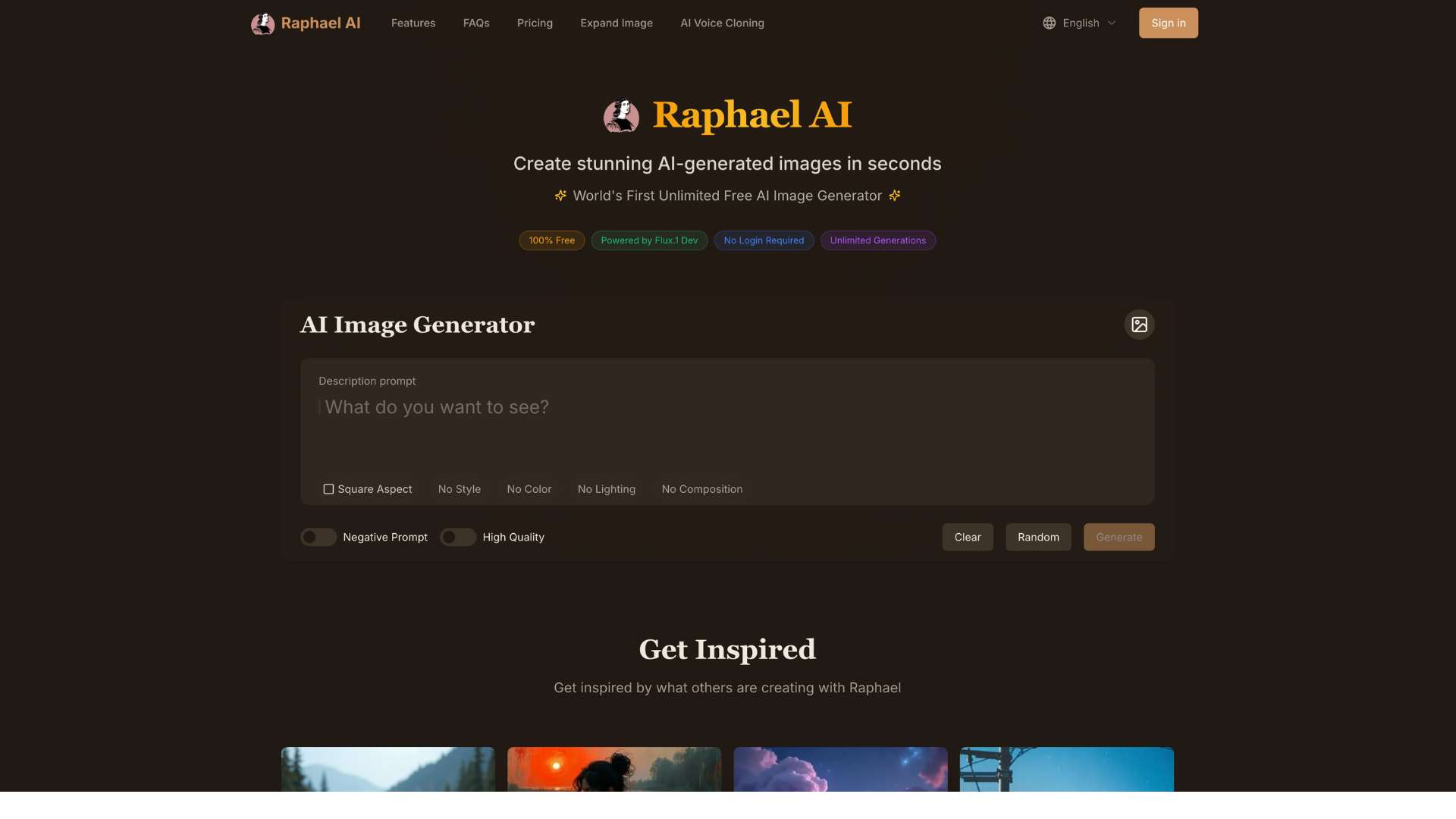Viewport: 1456px width, 819px height.
Task: Click the Raphael portrait icon in hero heading
Action: [621, 115]
